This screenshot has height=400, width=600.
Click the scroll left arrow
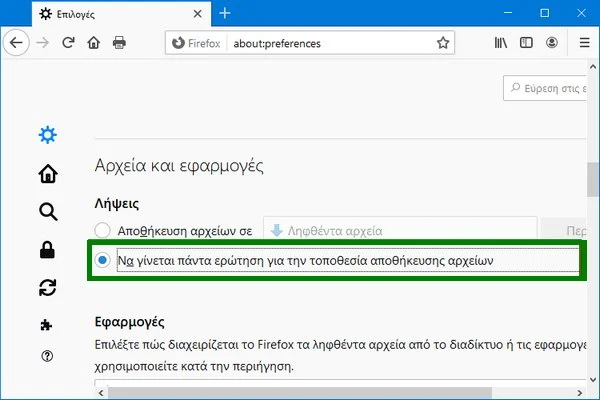(x=101, y=393)
